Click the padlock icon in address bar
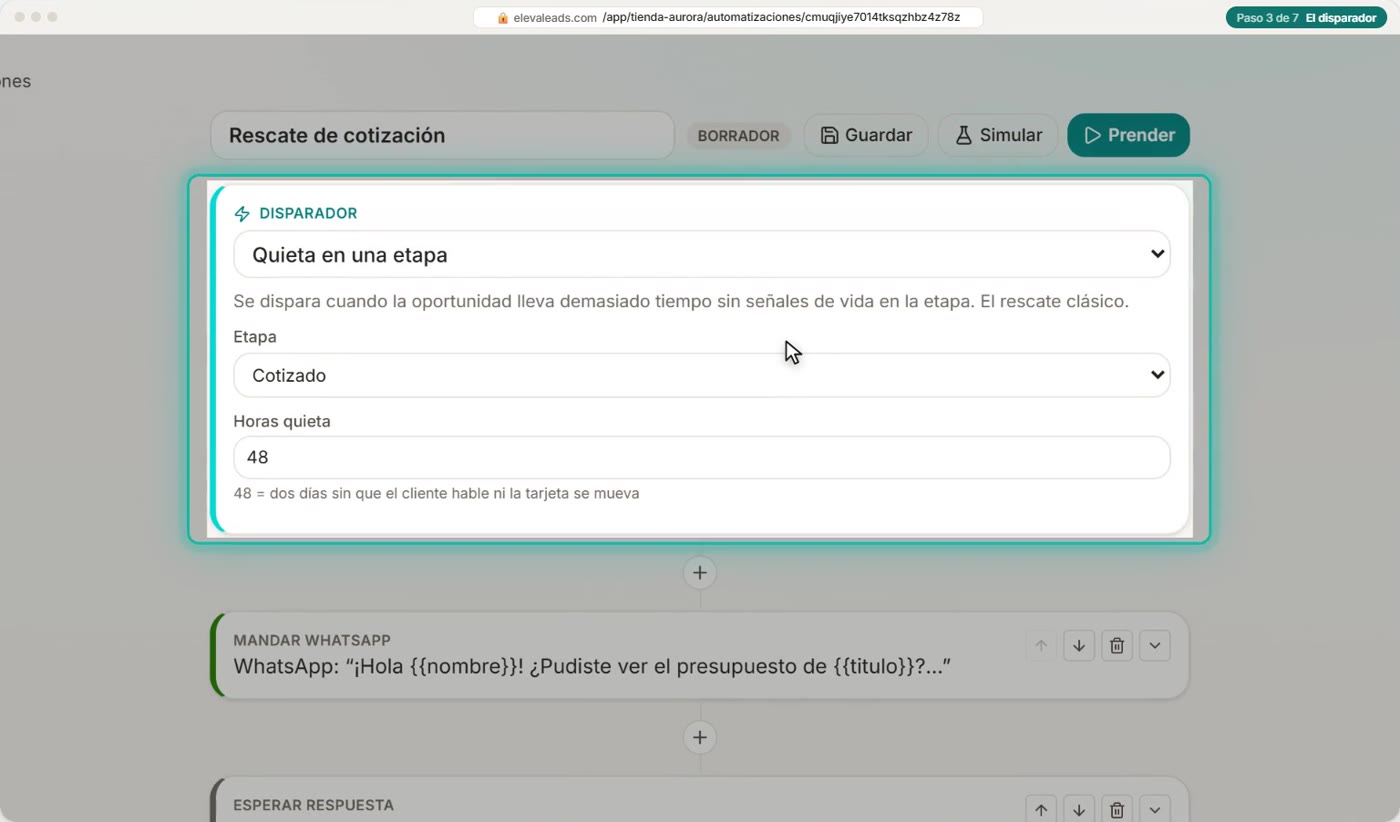 coord(503,18)
